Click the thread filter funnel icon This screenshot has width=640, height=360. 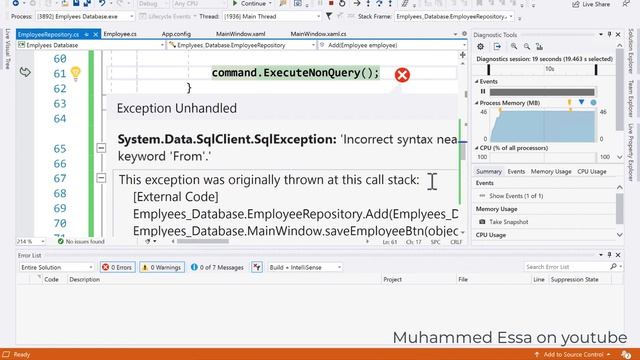[329, 16]
